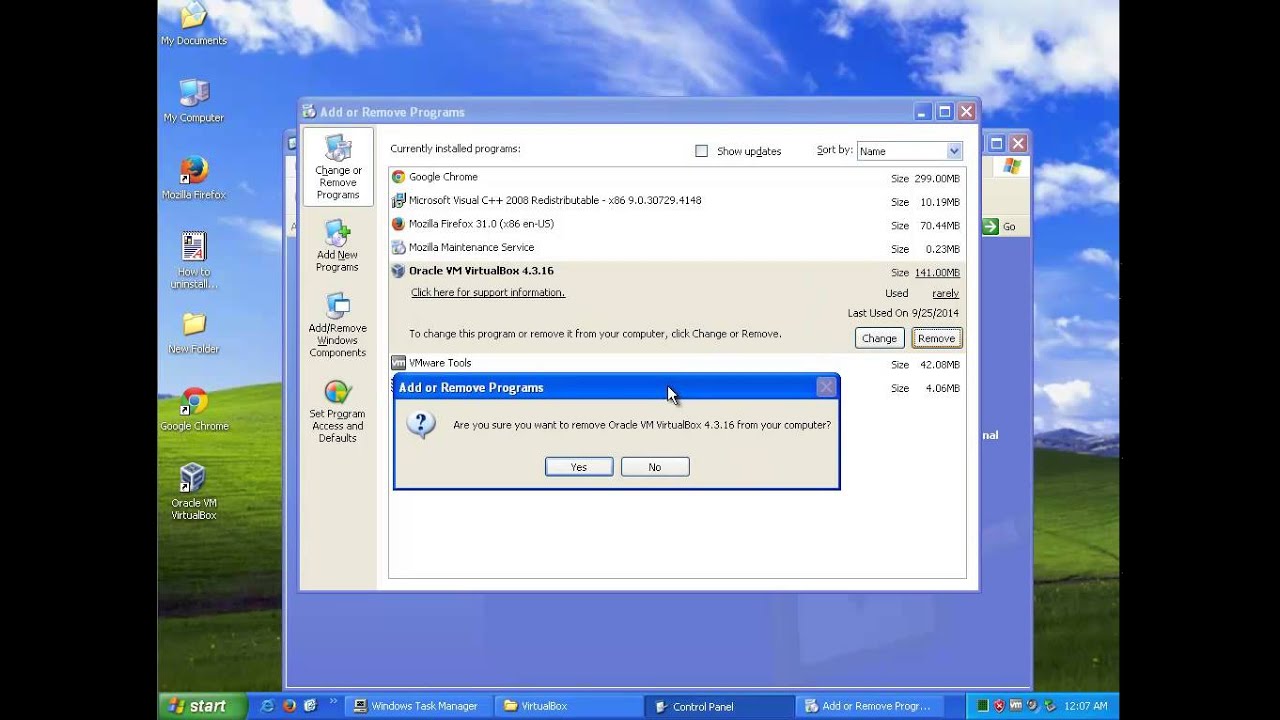1280x720 pixels.
Task: Open My Computer desktop icon
Action: [194, 100]
